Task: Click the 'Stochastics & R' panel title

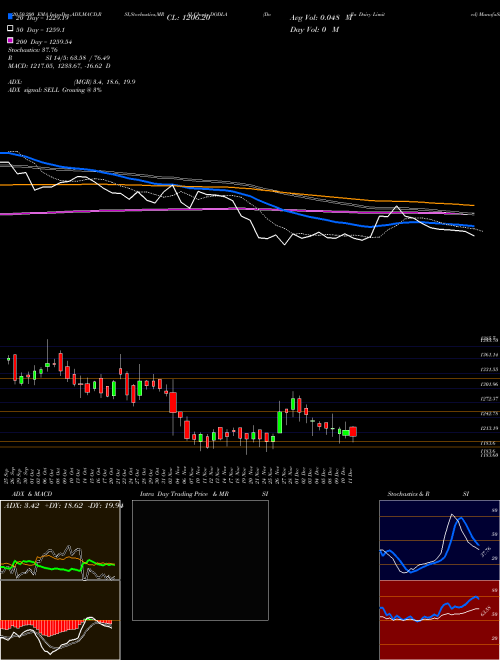Action: point(409,494)
